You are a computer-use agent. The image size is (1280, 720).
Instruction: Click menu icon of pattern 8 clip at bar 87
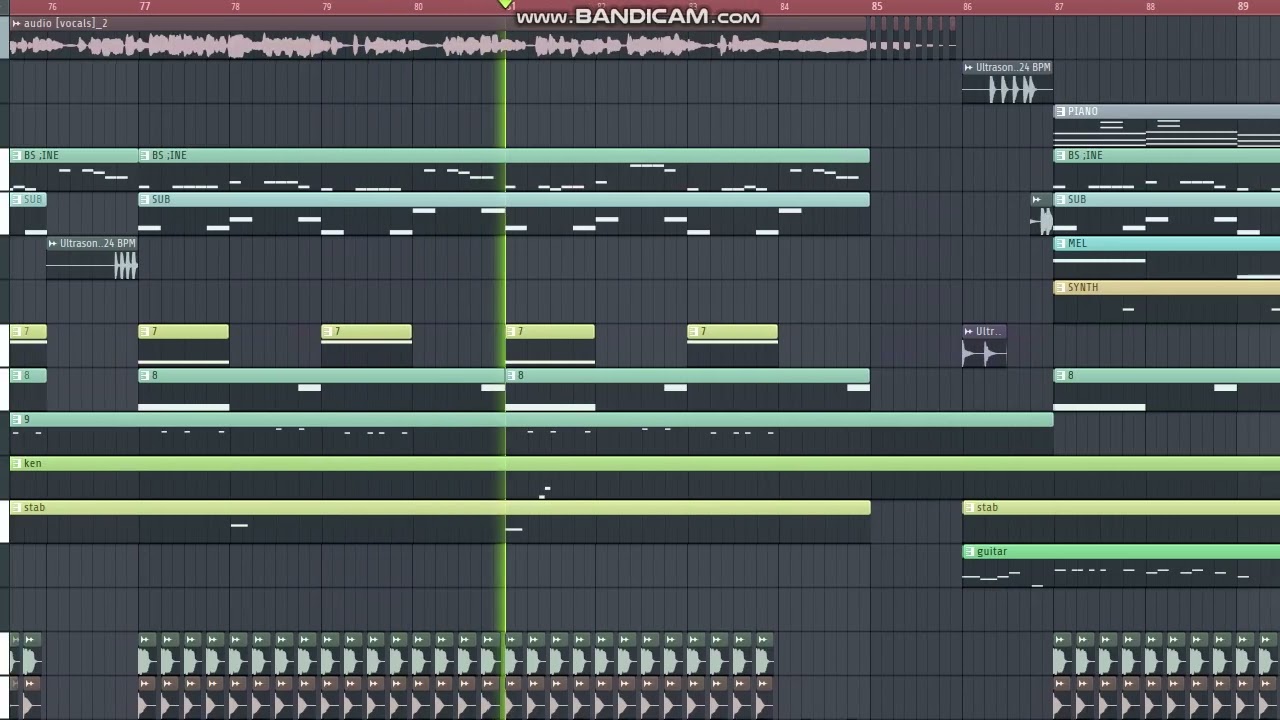pyautogui.click(x=1060, y=375)
